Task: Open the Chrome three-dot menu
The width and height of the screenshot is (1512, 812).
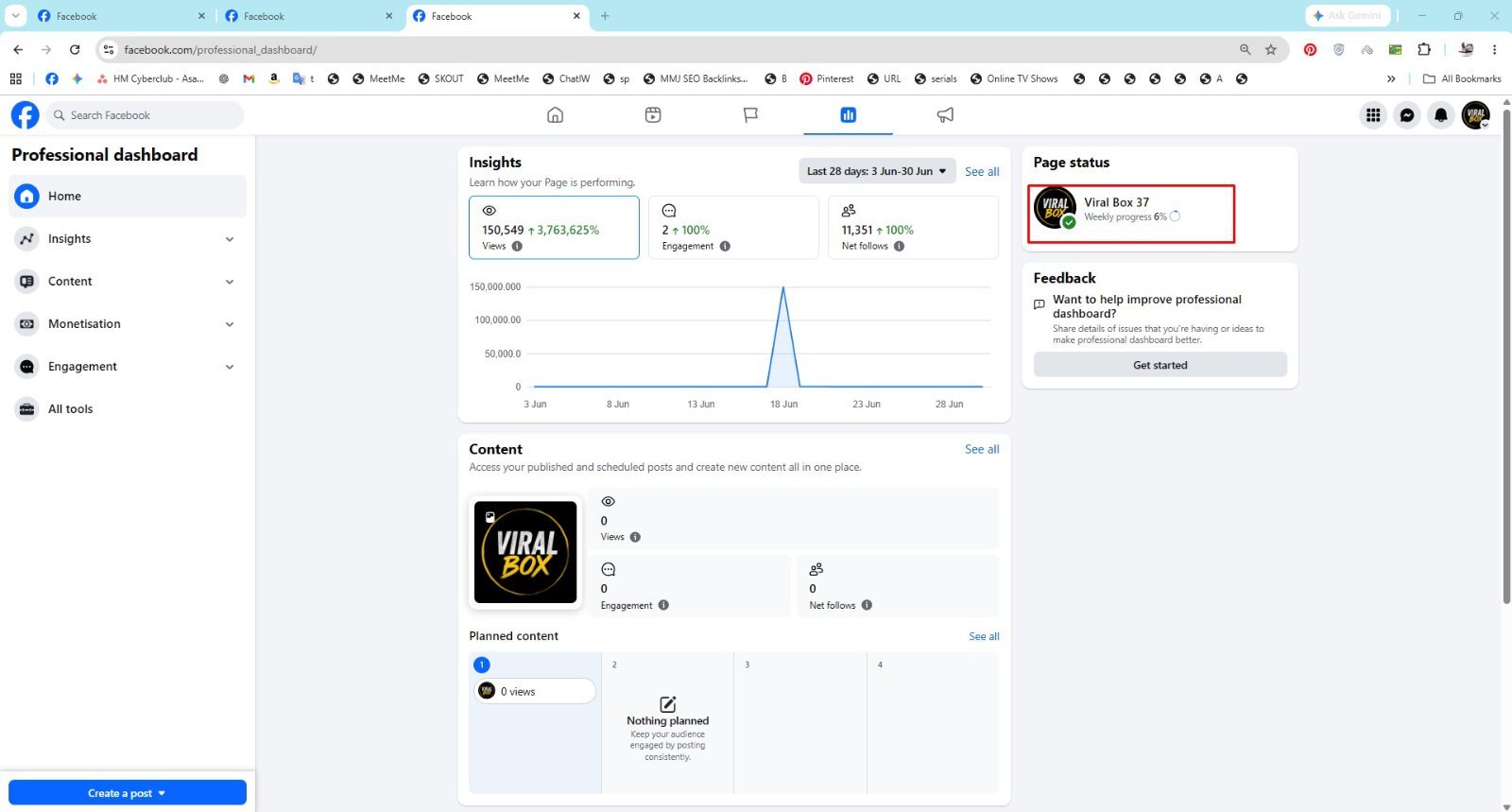Action: click(1494, 49)
